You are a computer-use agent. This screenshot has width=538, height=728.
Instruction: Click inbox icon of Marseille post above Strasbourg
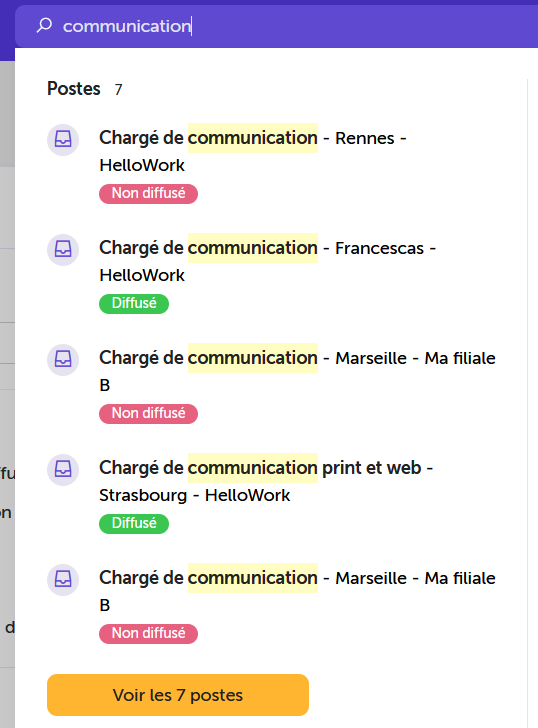pos(63,359)
